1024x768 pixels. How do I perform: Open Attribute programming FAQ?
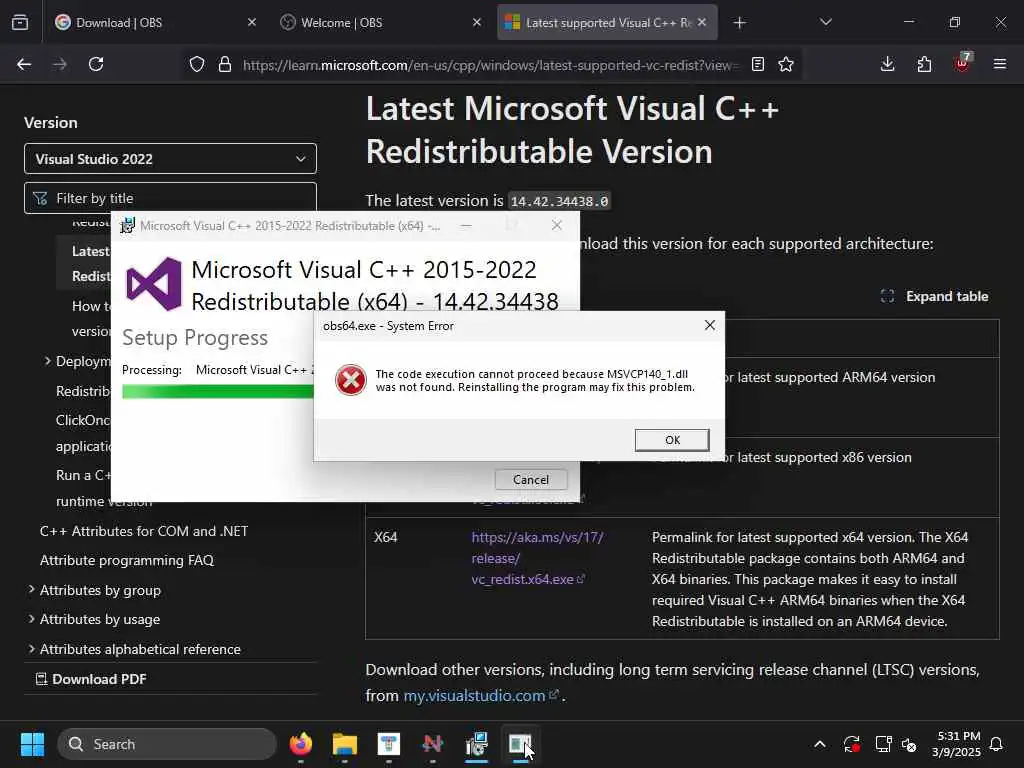tap(127, 560)
